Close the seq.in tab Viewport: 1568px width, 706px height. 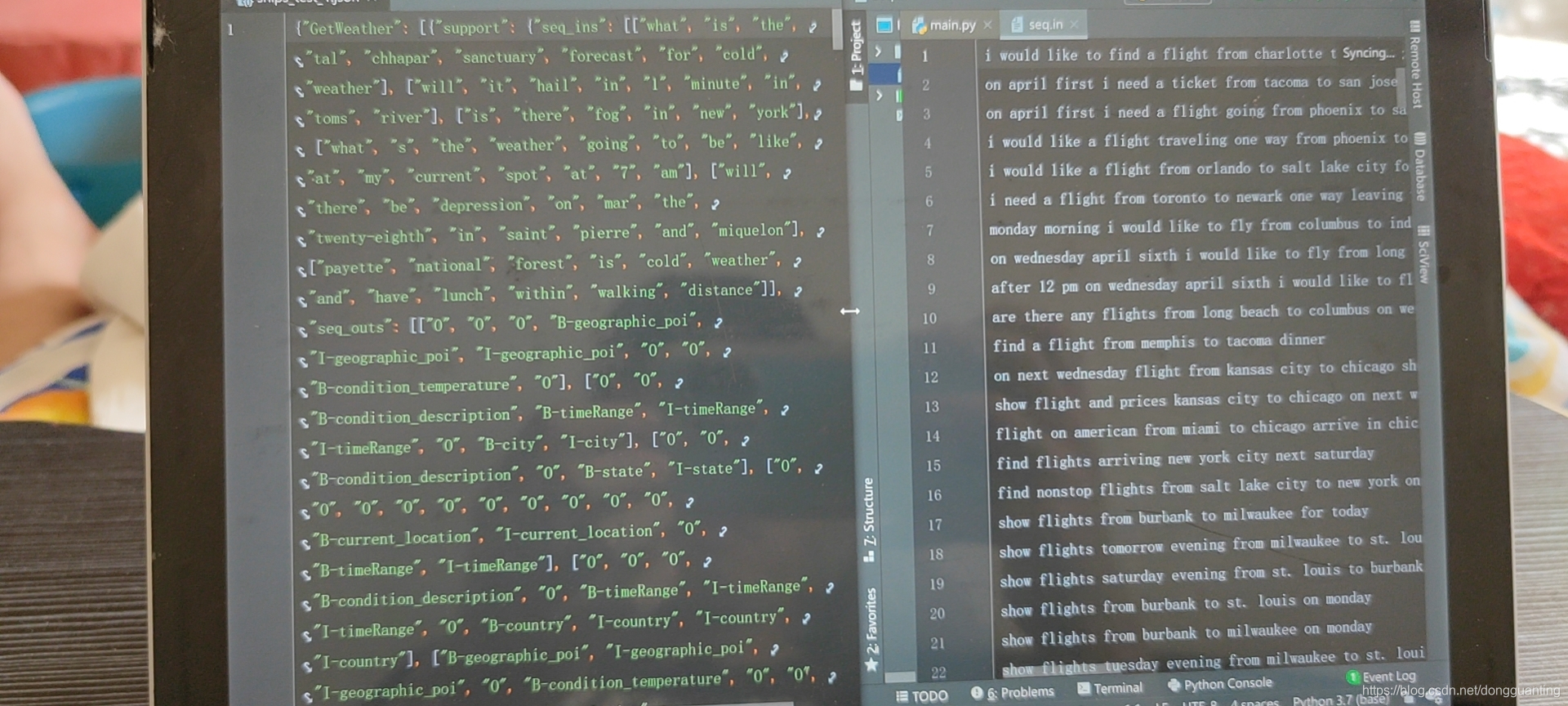coord(1074,25)
